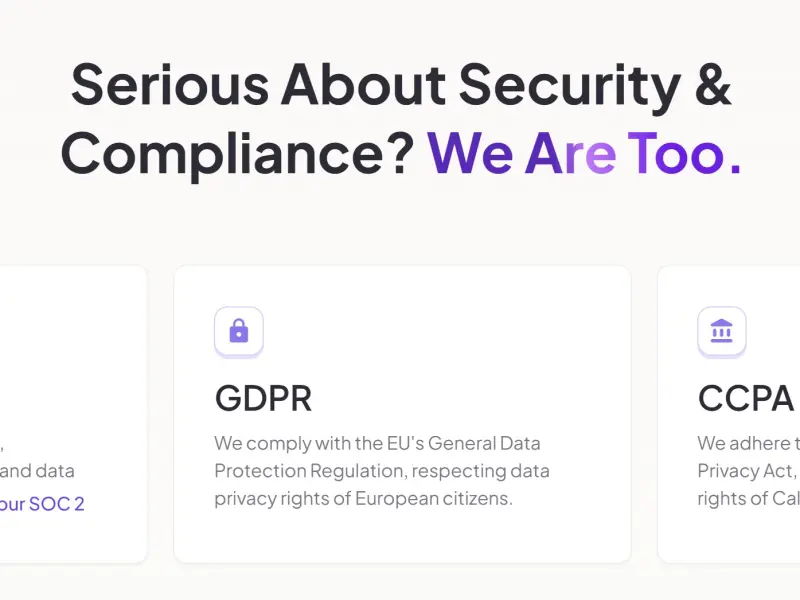Click the gradient 'We Are Too.' text
The height and width of the screenshot is (600, 800).
coord(584,153)
